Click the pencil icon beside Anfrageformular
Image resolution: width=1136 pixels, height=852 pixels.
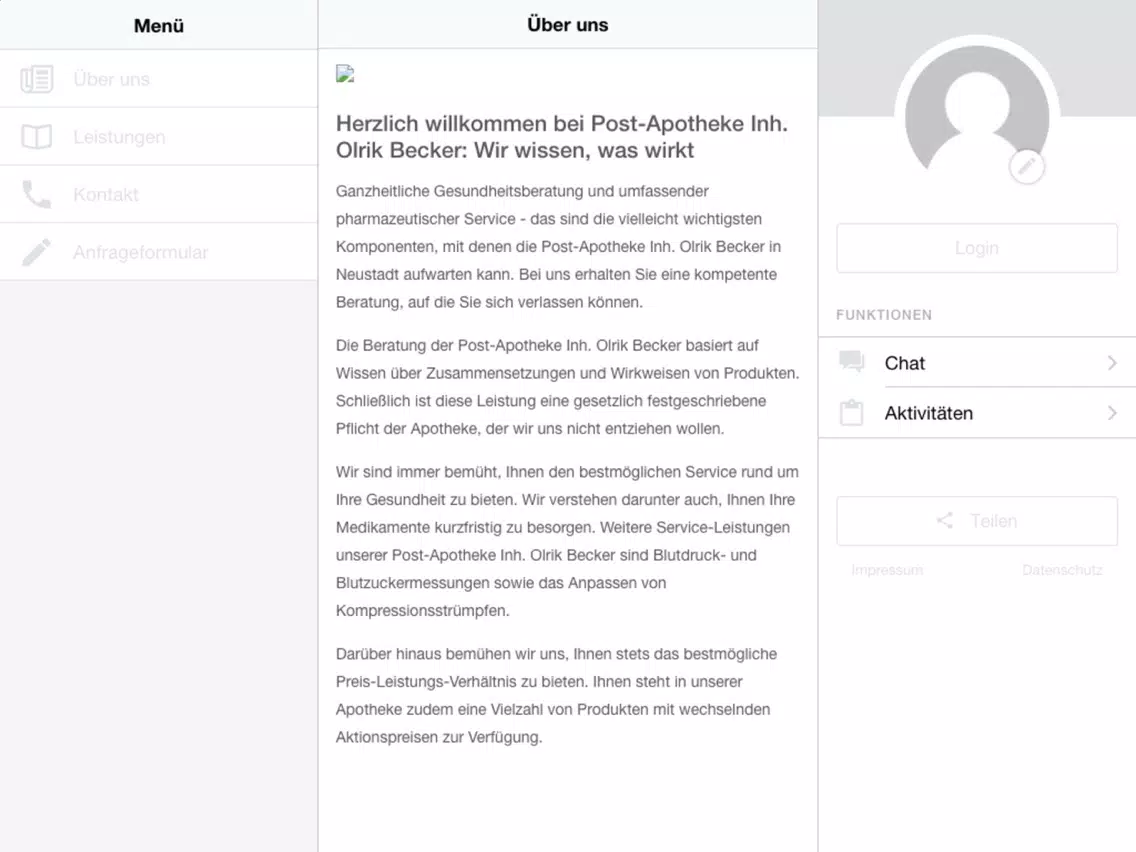[36, 252]
